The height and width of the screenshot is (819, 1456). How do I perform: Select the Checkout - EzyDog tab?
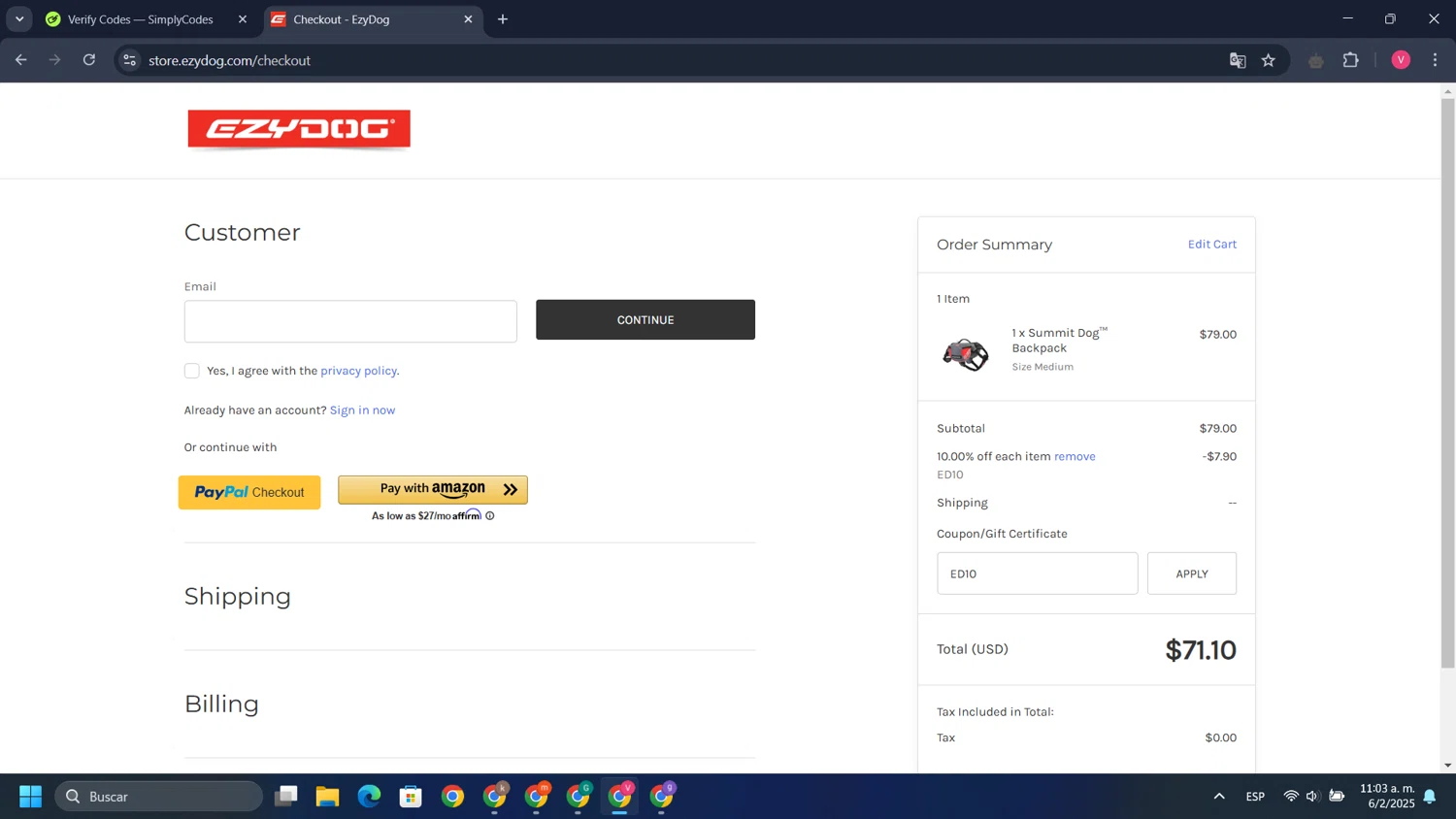374,19
